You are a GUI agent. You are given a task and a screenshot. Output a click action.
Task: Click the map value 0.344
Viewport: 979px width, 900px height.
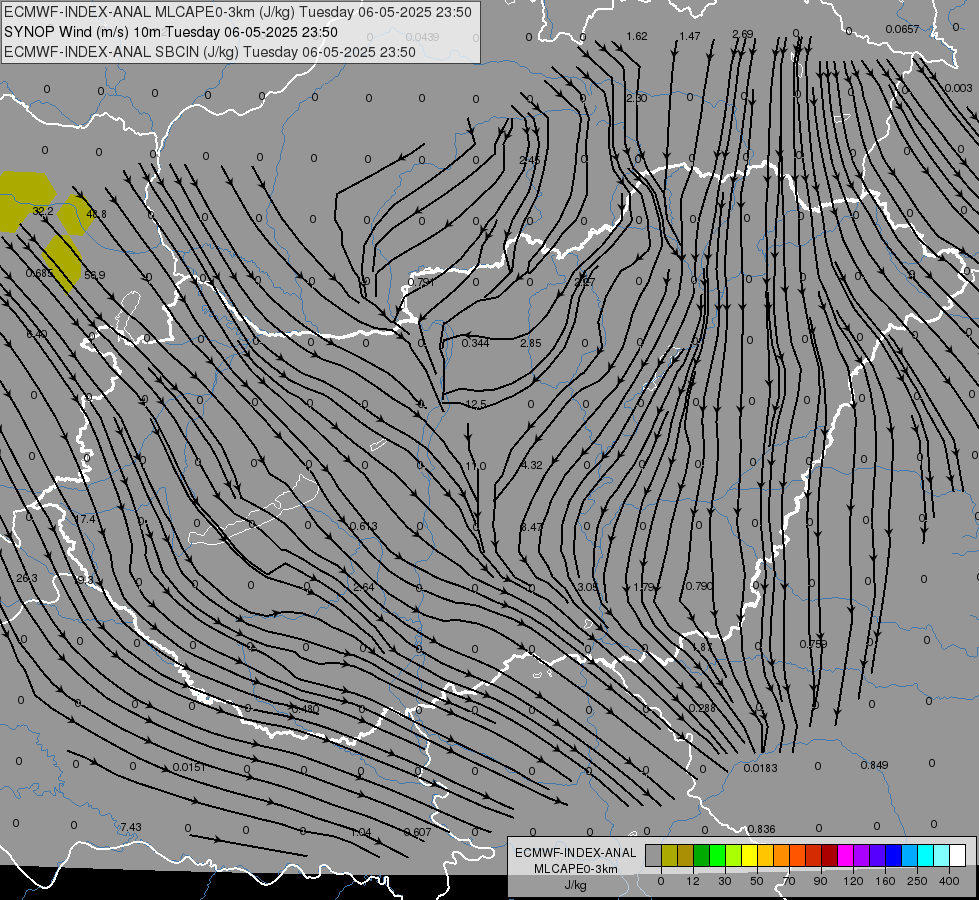coord(476,343)
